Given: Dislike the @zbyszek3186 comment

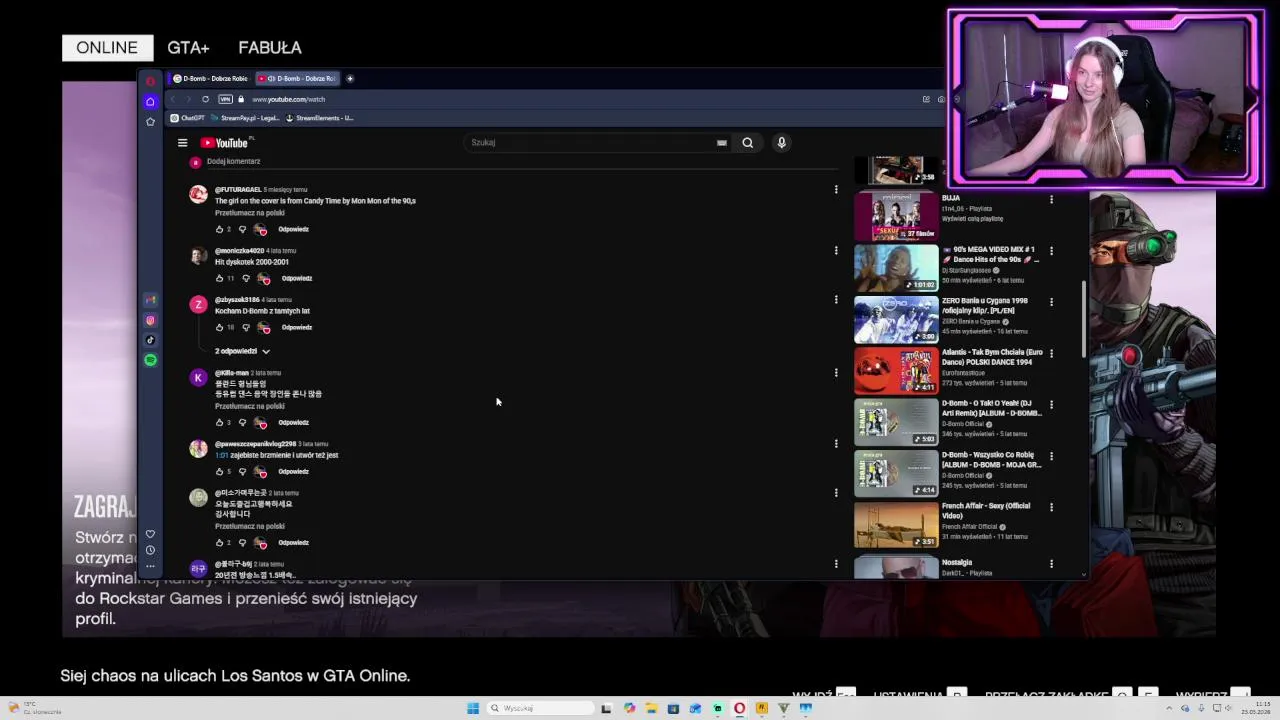Looking at the screenshot, I should pos(245,327).
